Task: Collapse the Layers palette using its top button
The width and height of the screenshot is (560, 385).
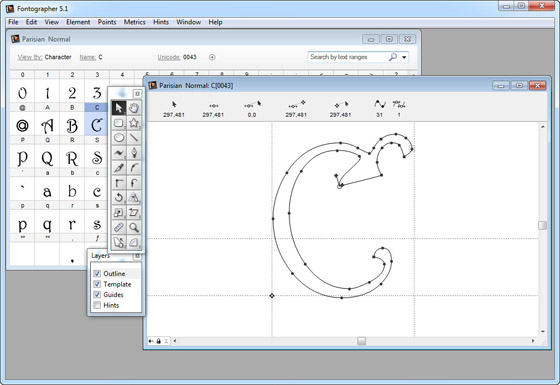Action: (137, 256)
